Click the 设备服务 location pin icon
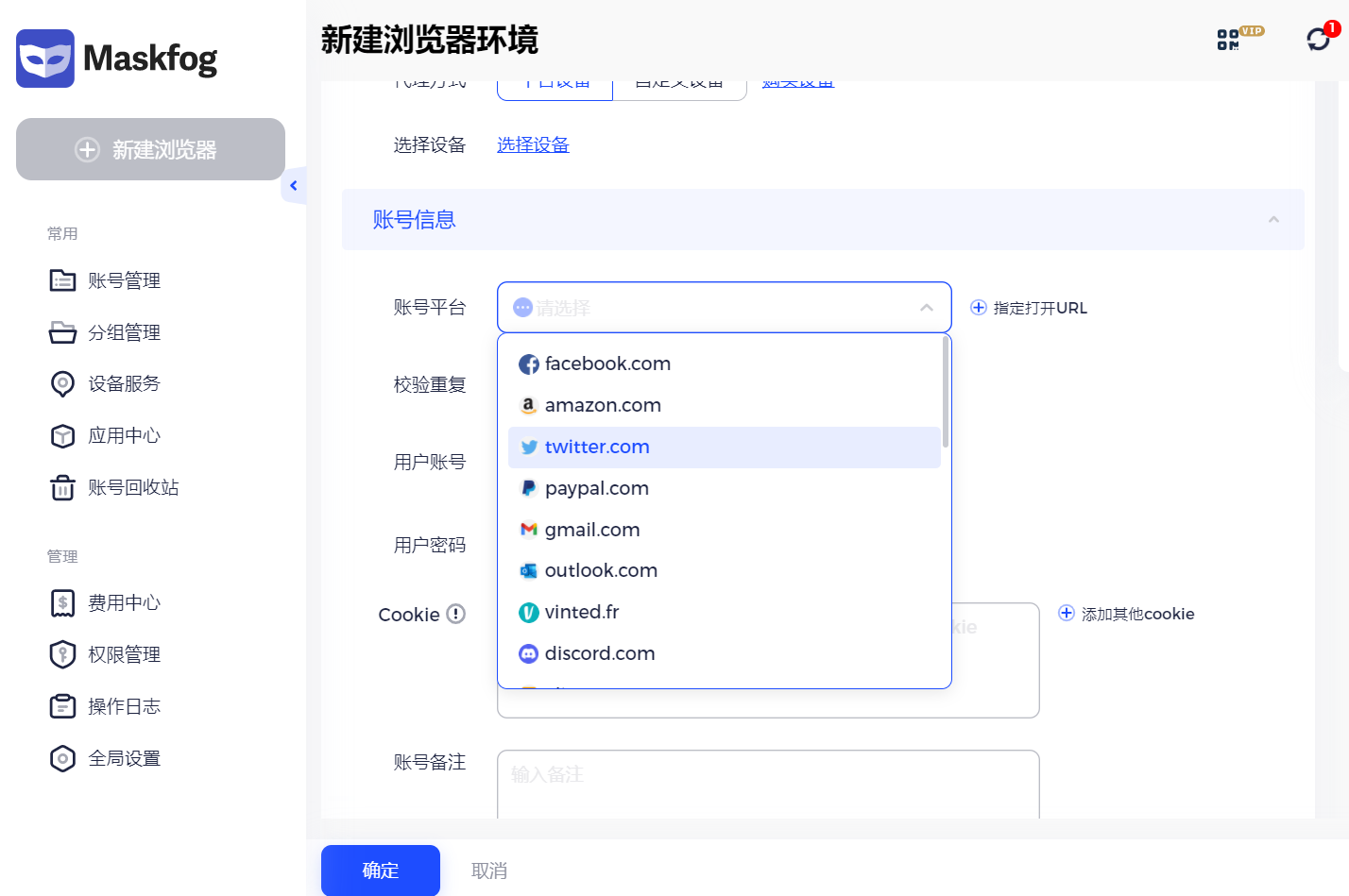Screen dimensions: 1349x896 [x=62, y=383]
